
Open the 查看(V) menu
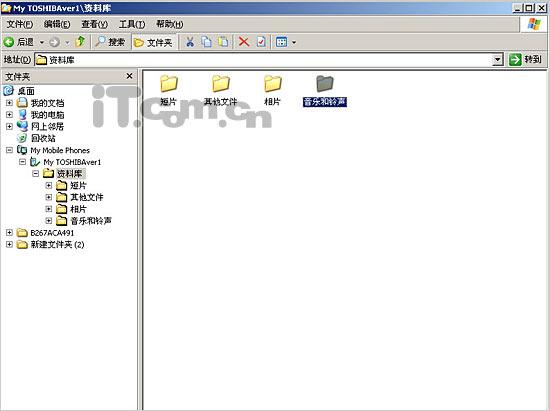[94, 24]
